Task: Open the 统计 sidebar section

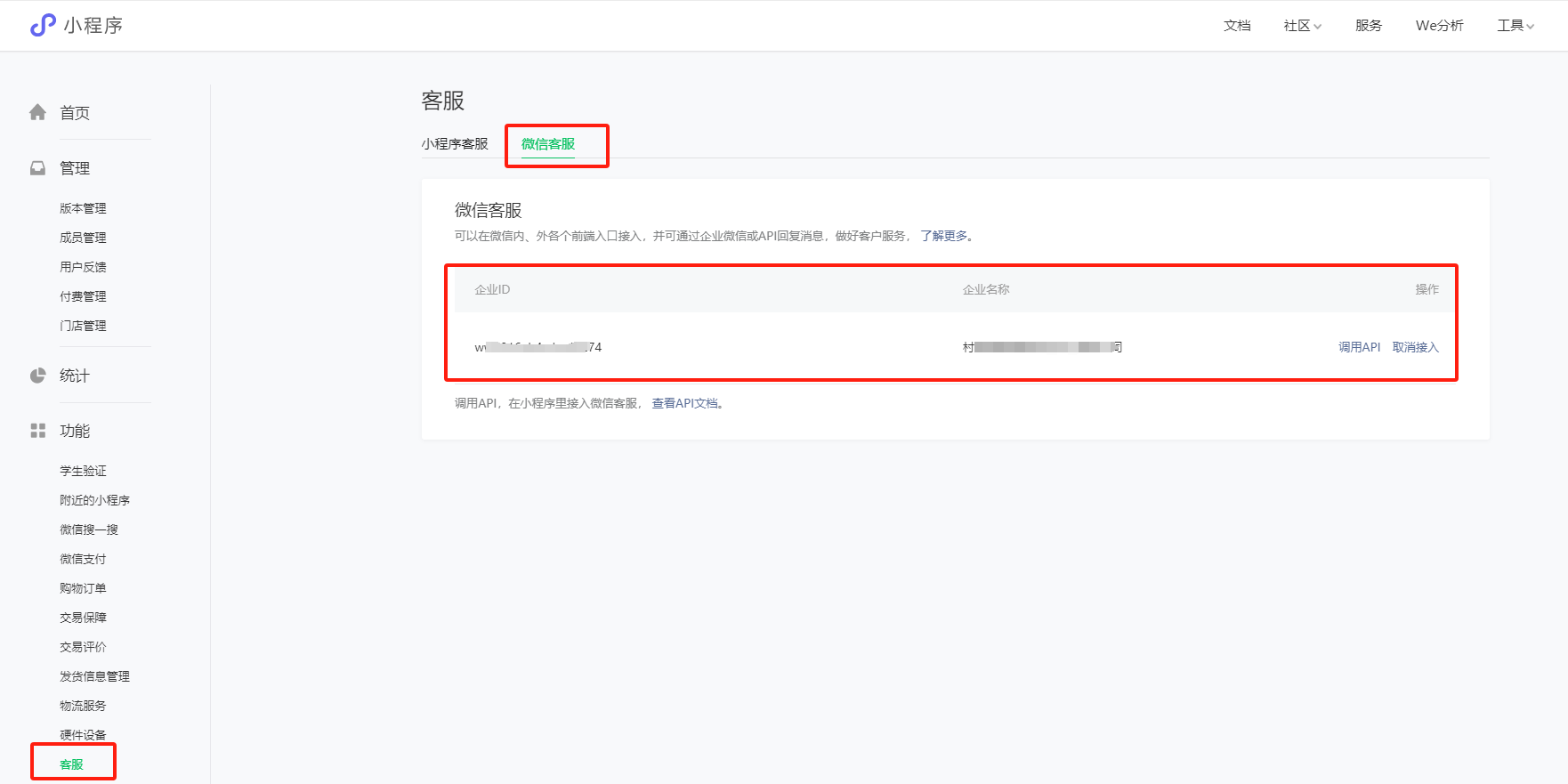Action: click(x=75, y=376)
